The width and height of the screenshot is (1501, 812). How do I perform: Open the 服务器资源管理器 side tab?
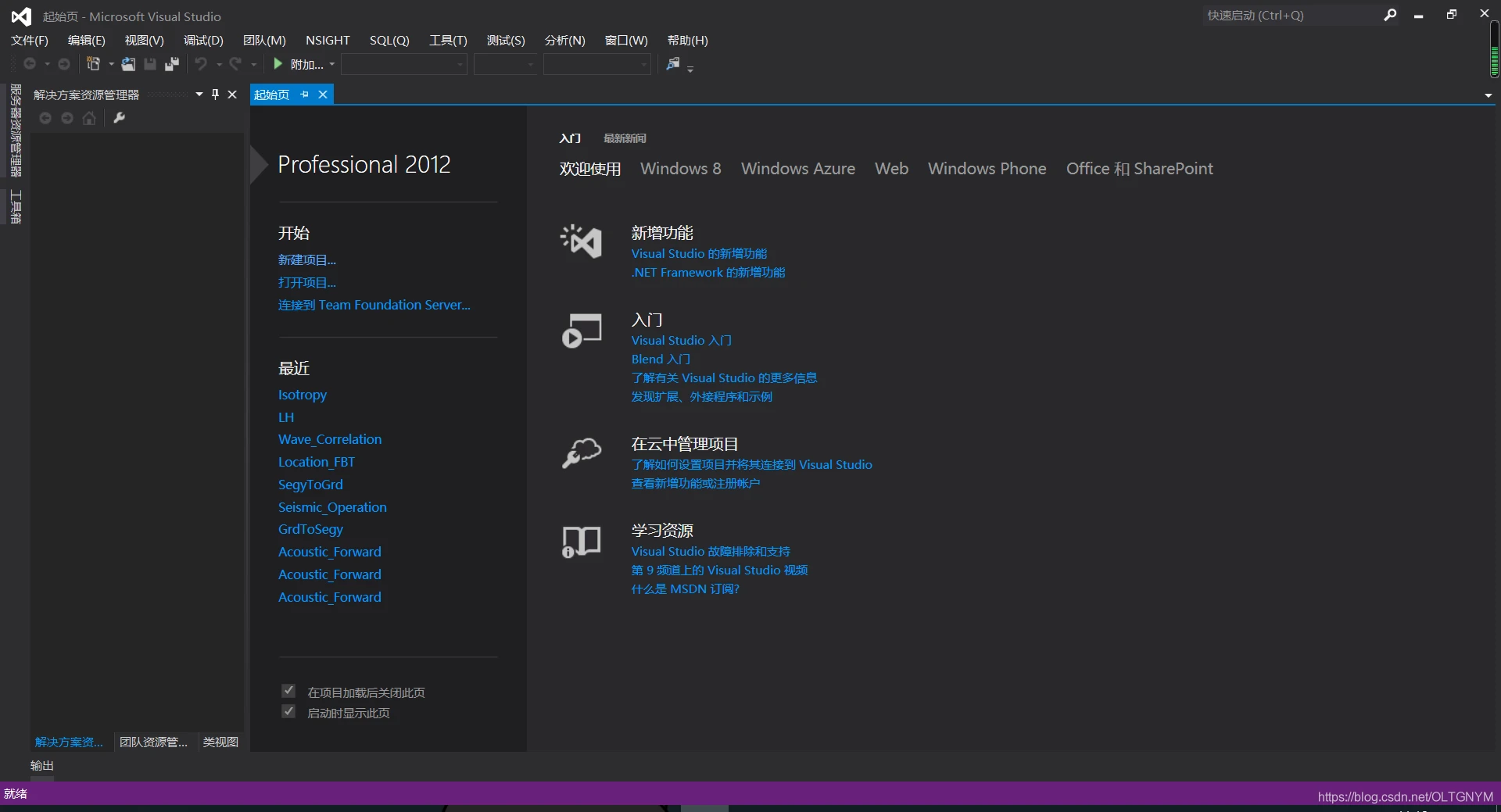pos(16,131)
